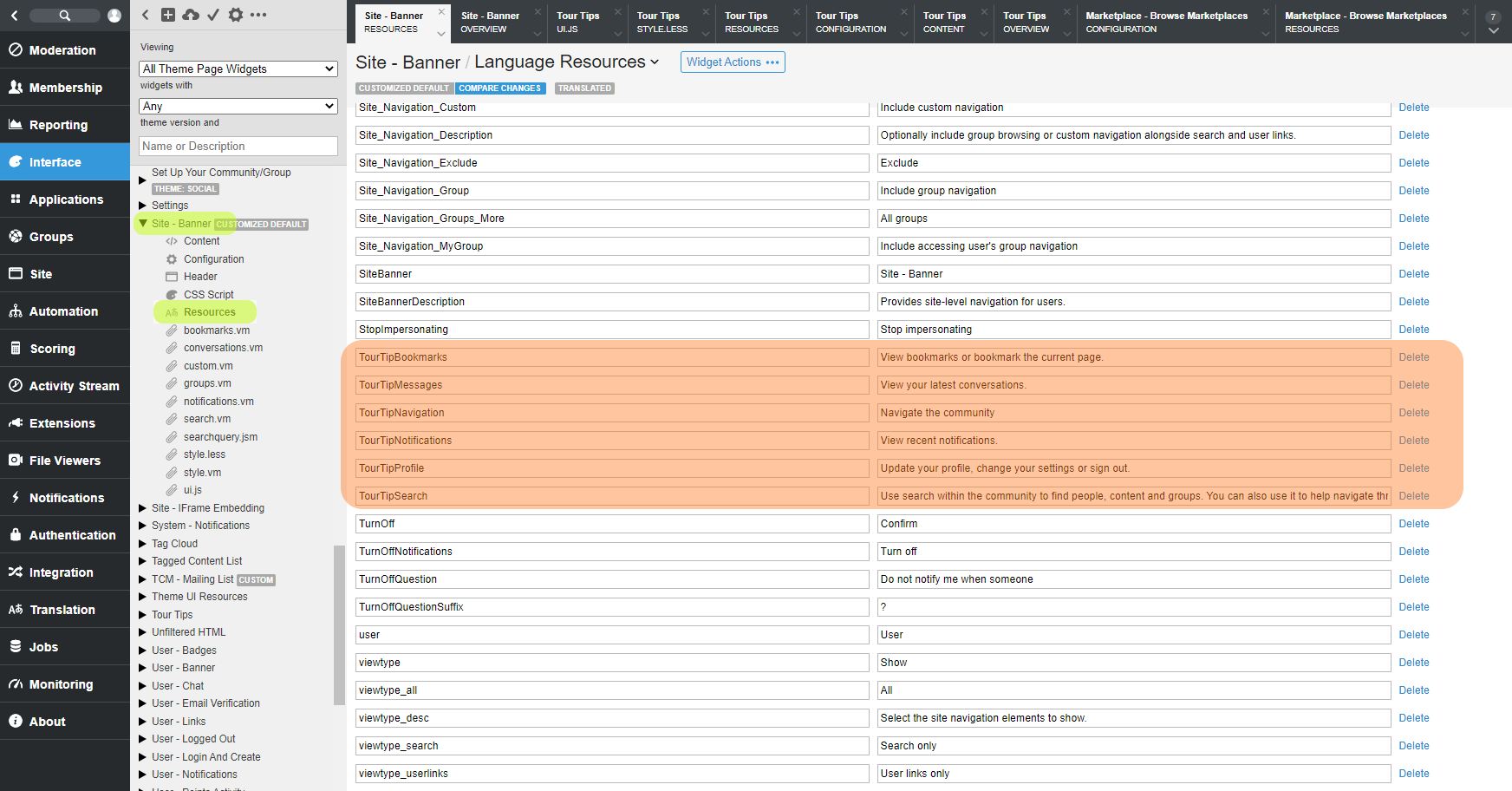
Task: Open the CSS Script tree item
Action: pos(209,295)
